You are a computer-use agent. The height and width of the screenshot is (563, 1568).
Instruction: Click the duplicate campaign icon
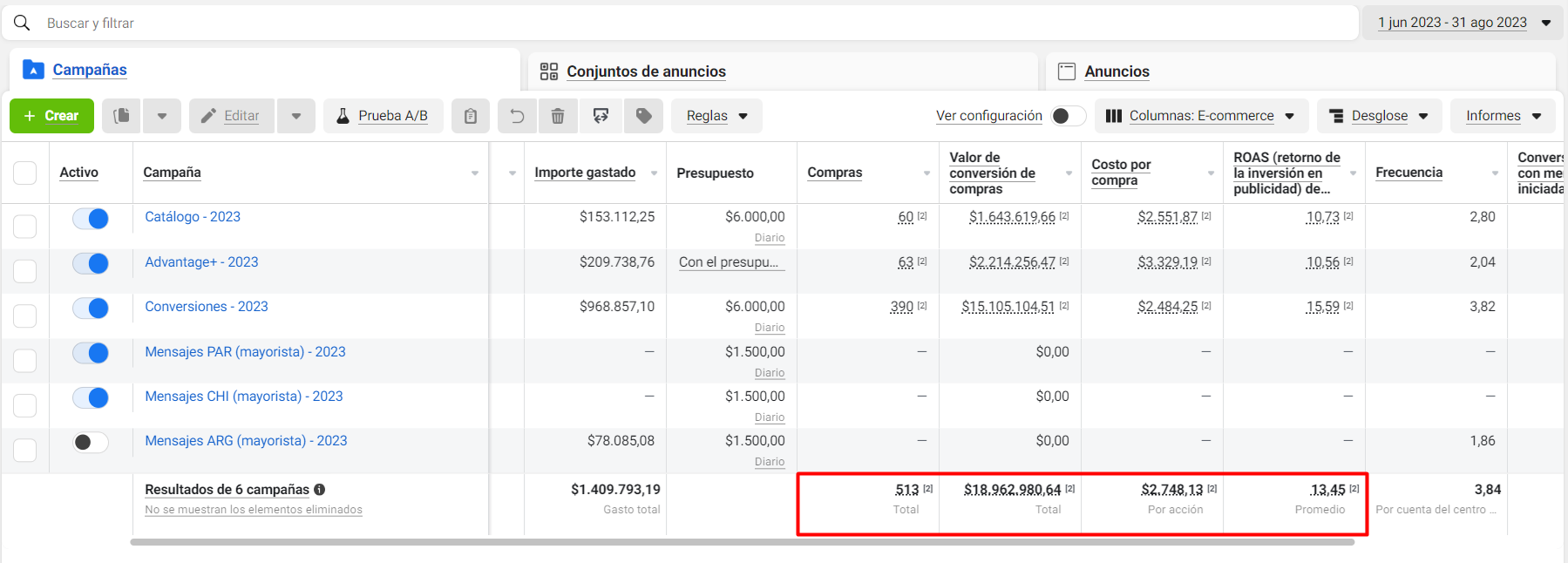[x=122, y=116]
